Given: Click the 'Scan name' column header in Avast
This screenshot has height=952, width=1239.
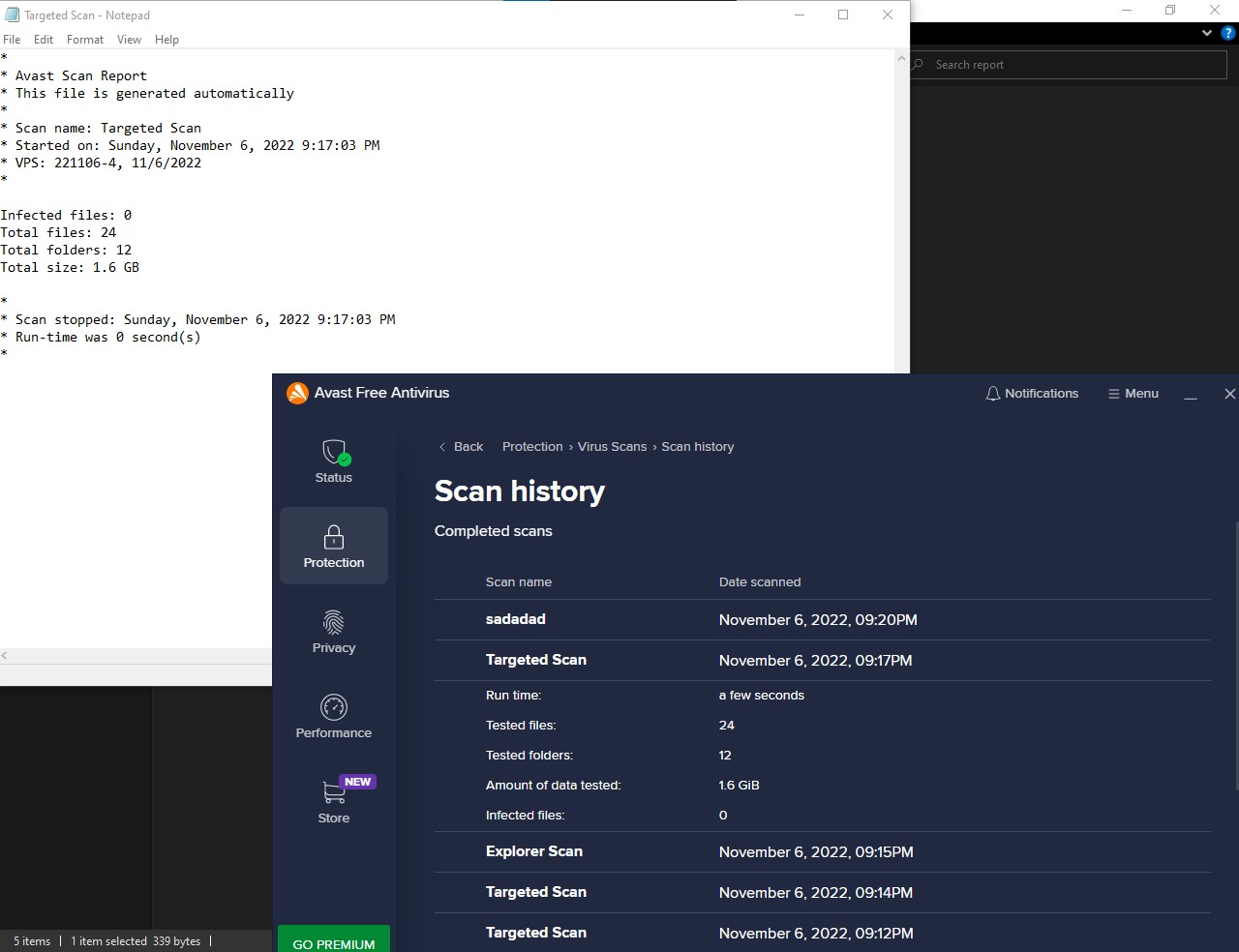Looking at the screenshot, I should (519, 582).
